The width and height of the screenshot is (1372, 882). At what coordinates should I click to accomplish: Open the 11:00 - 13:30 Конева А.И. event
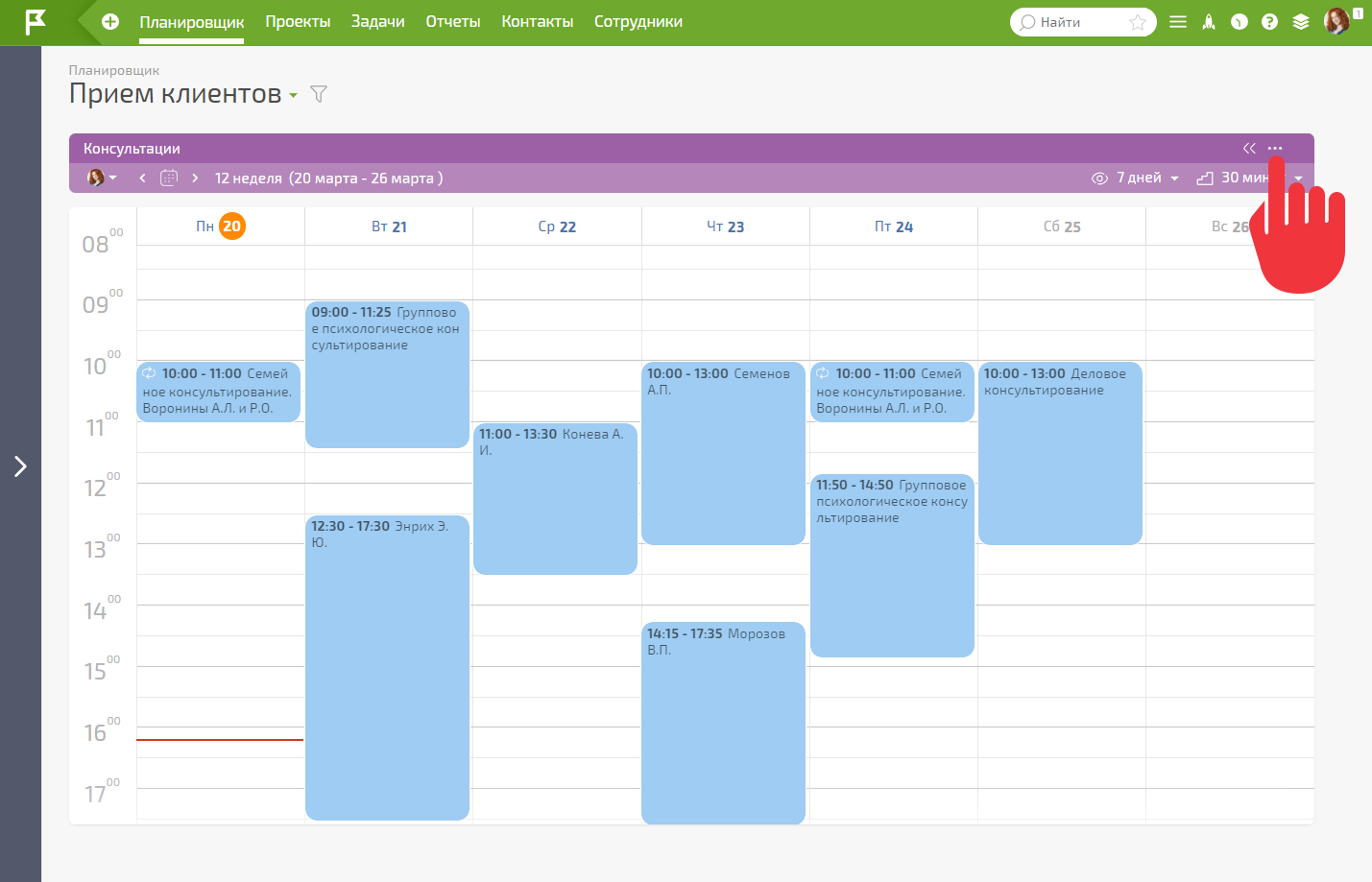555,499
